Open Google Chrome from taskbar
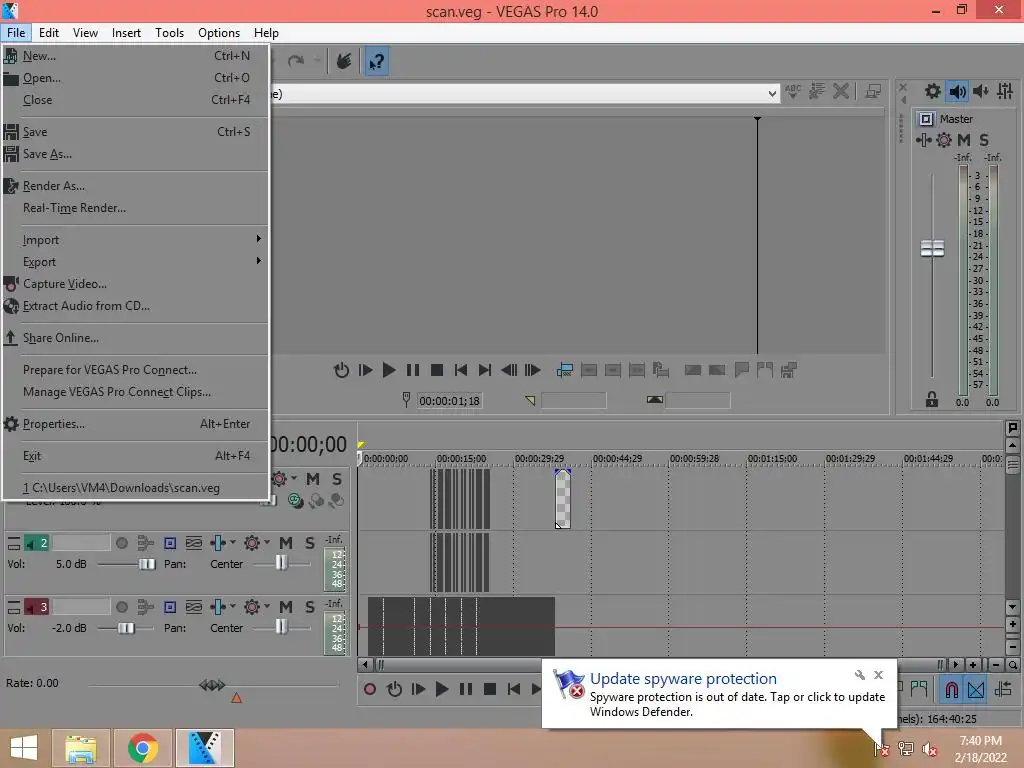This screenshot has width=1024, height=768. tap(143, 748)
